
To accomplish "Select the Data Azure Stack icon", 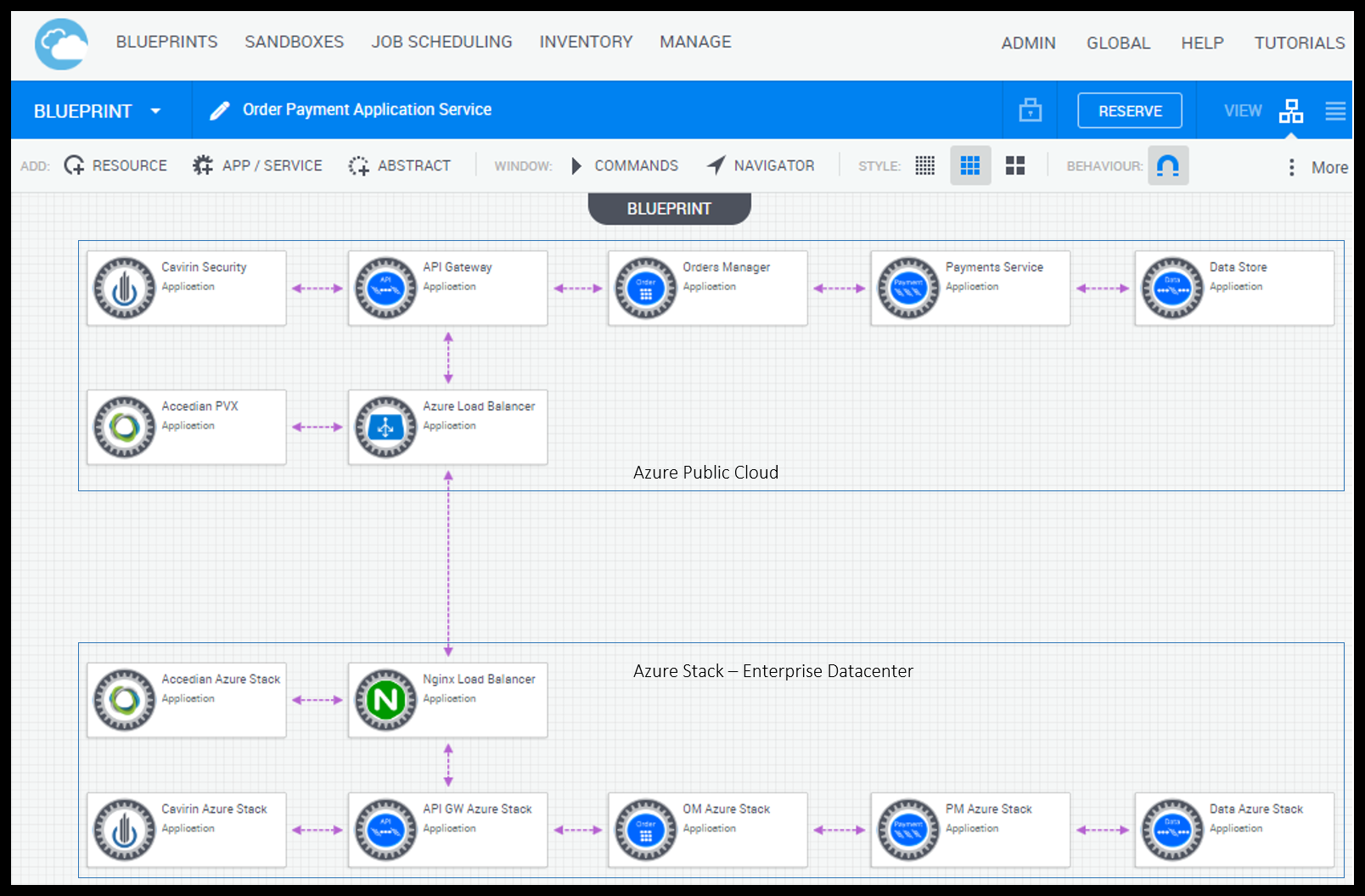I will click(x=1172, y=830).
